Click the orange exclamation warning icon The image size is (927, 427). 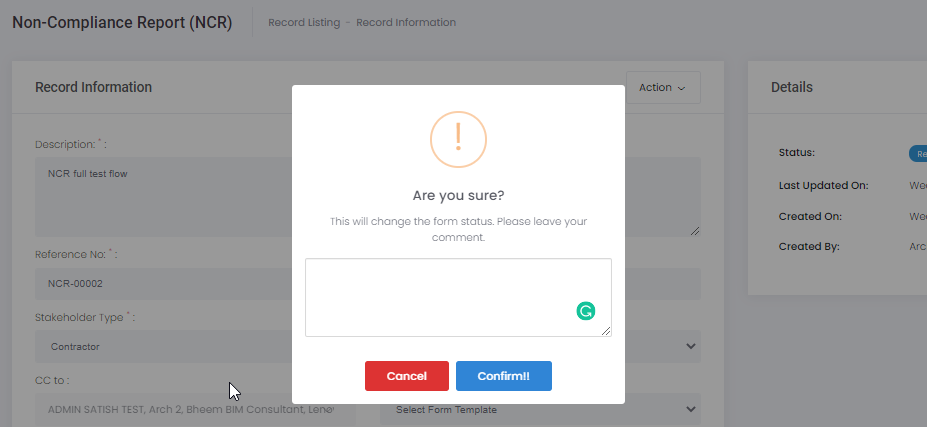(x=458, y=139)
